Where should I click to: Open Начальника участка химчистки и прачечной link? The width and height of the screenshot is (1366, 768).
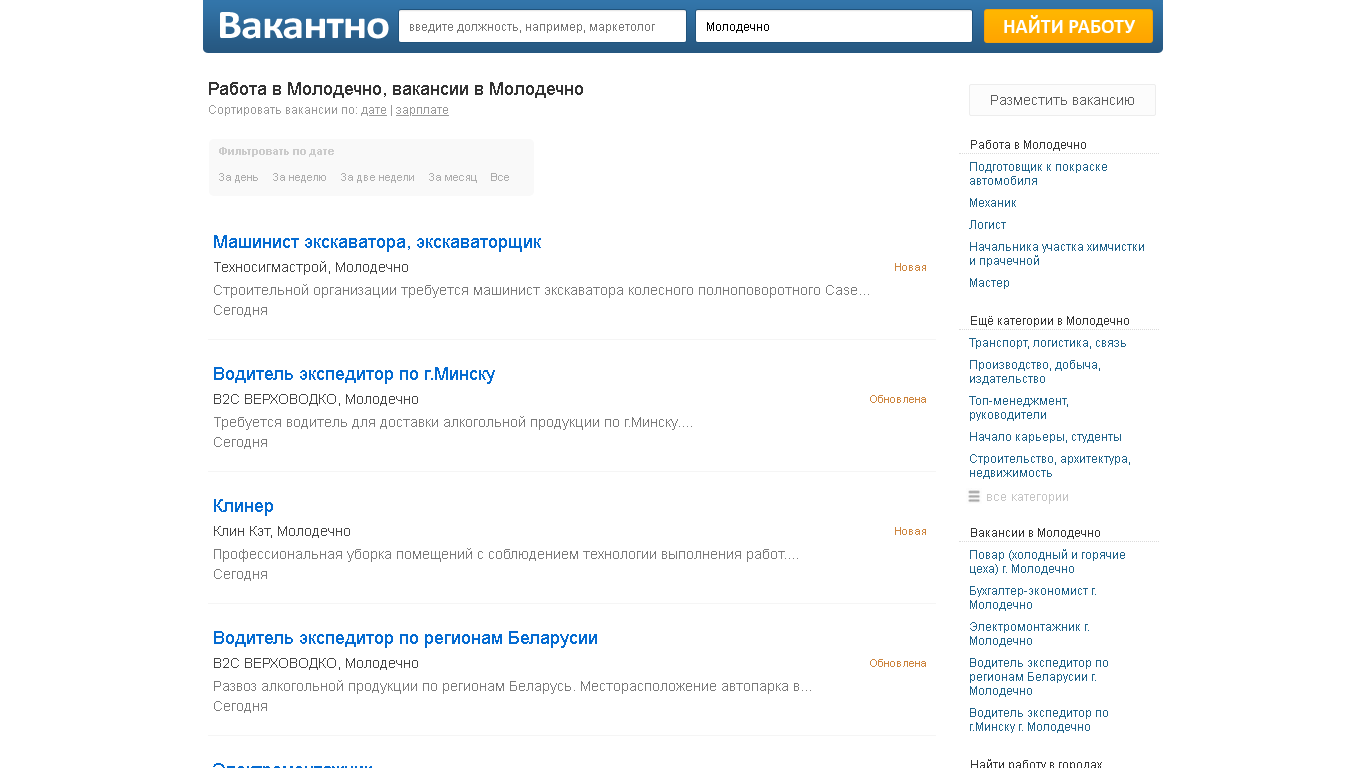coord(1056,254)
